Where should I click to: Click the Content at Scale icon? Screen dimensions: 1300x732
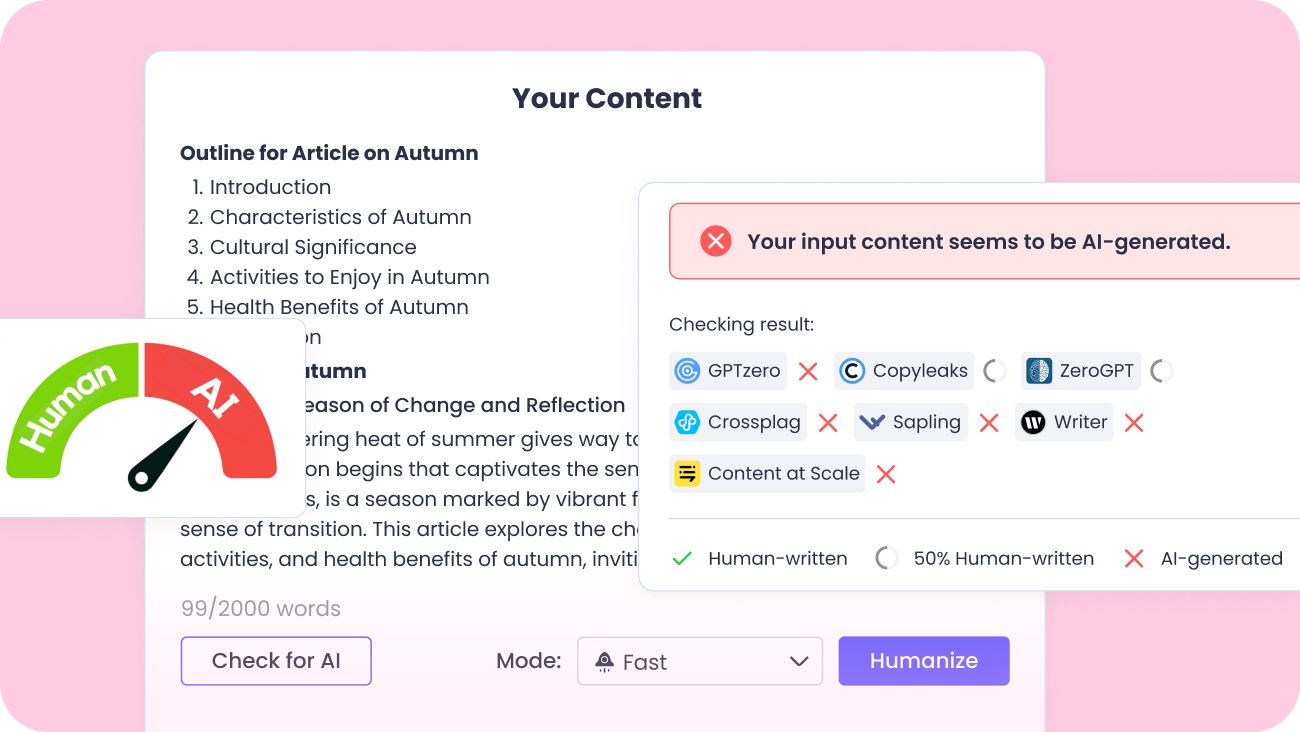point(687,473)
